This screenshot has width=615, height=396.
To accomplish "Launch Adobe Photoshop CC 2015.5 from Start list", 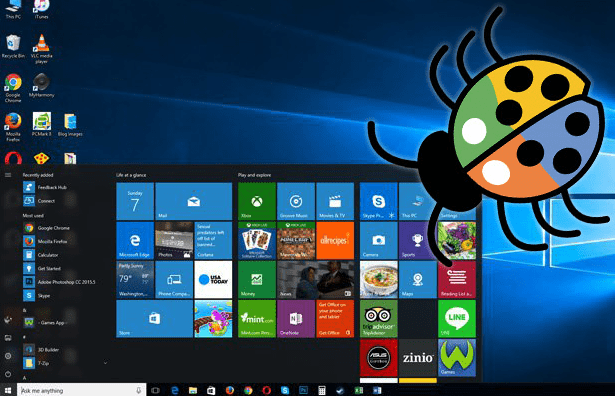I will point(59,282).
